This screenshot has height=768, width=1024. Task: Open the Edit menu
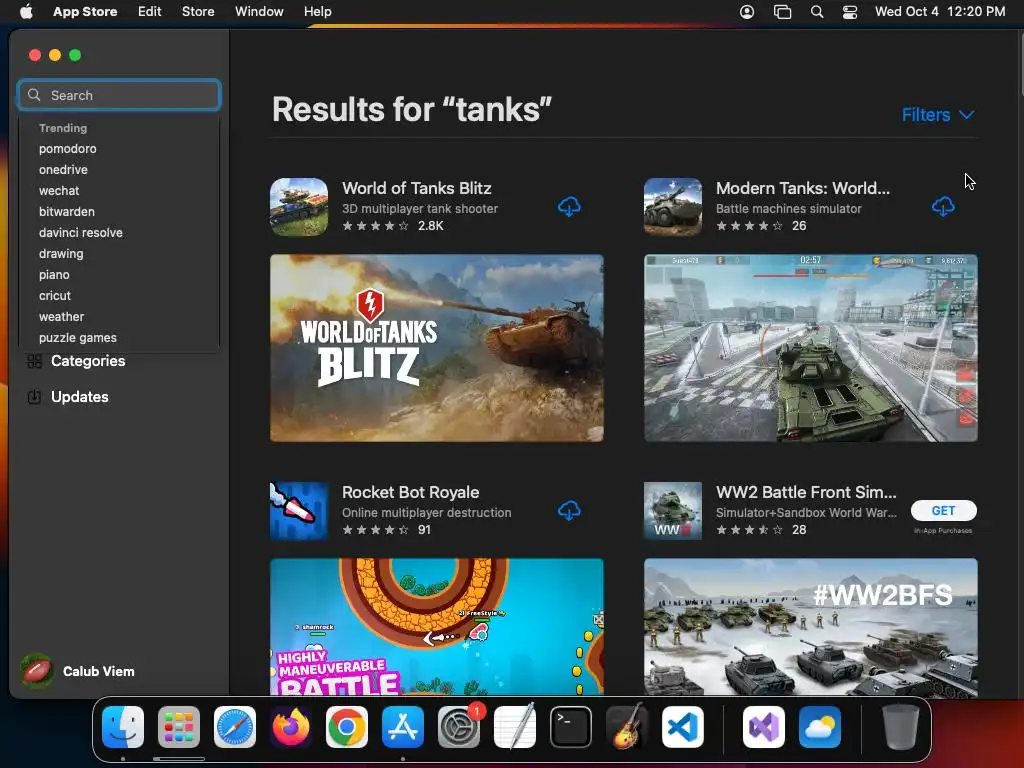click(x=150, y=11)
